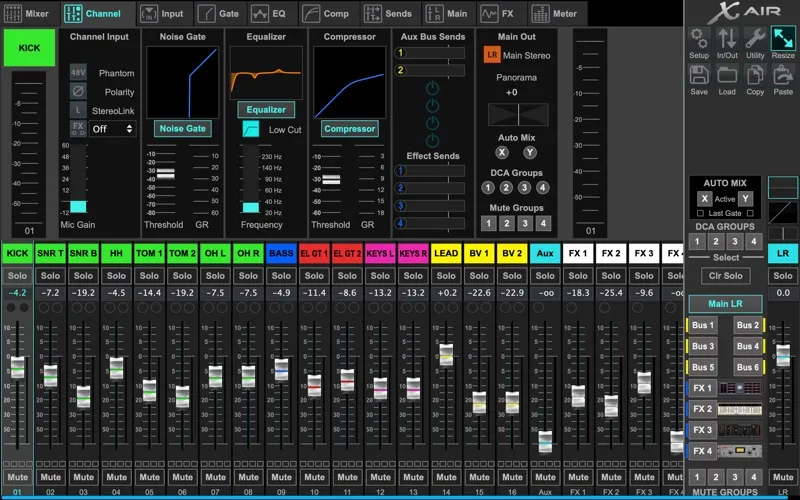This screenshot has width=800, height=500.
Task: Select the KEYS L channel label
Action: click(x=380, y=253)
